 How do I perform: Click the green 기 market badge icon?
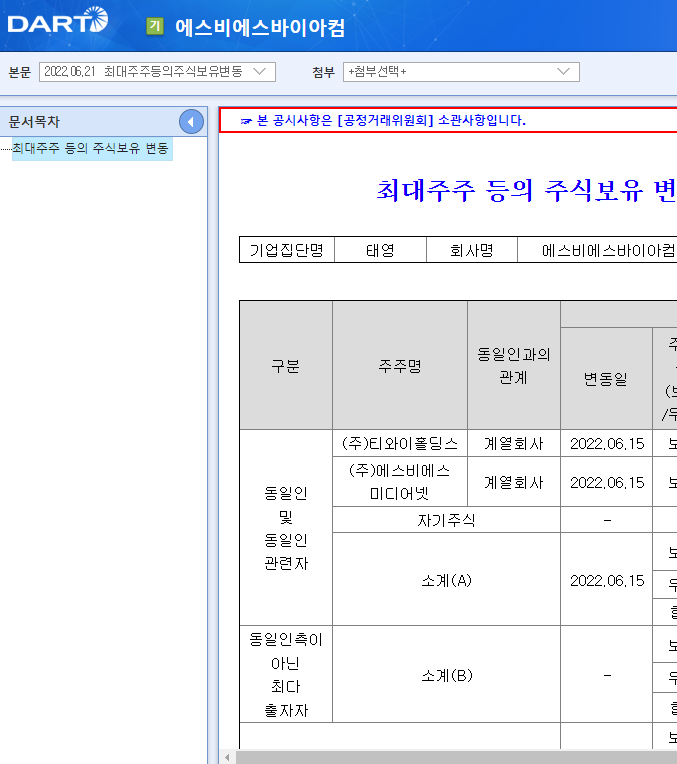[155, 26]
